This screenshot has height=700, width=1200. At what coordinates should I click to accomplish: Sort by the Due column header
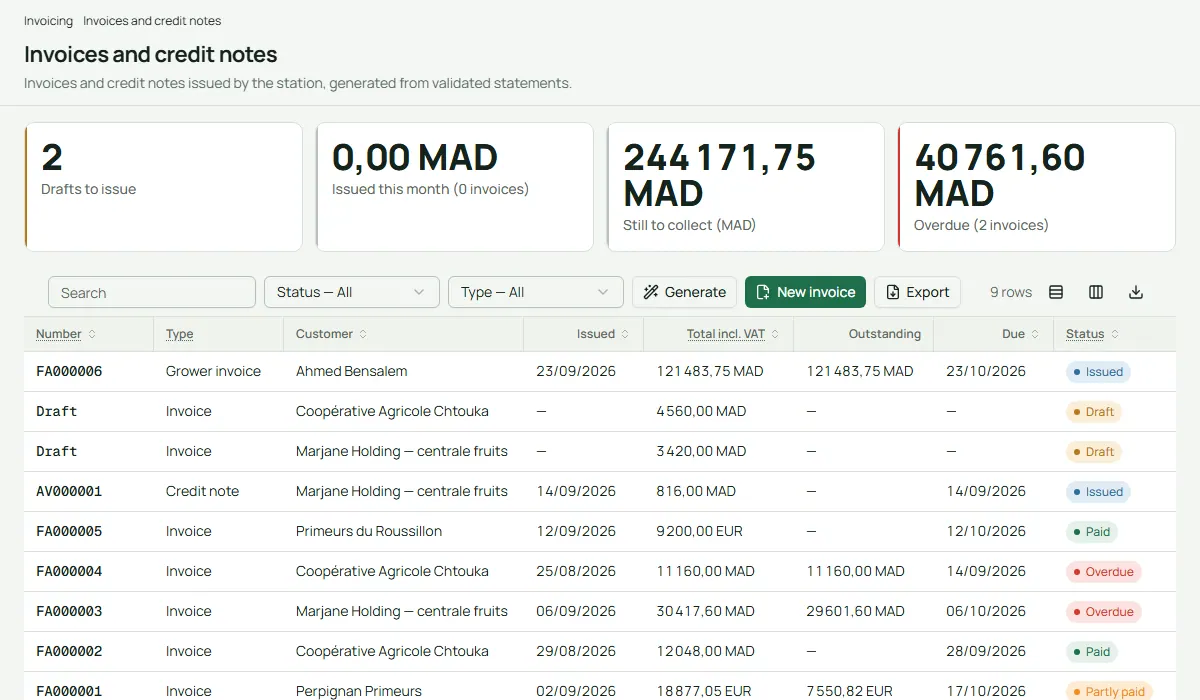(1020, 334)
